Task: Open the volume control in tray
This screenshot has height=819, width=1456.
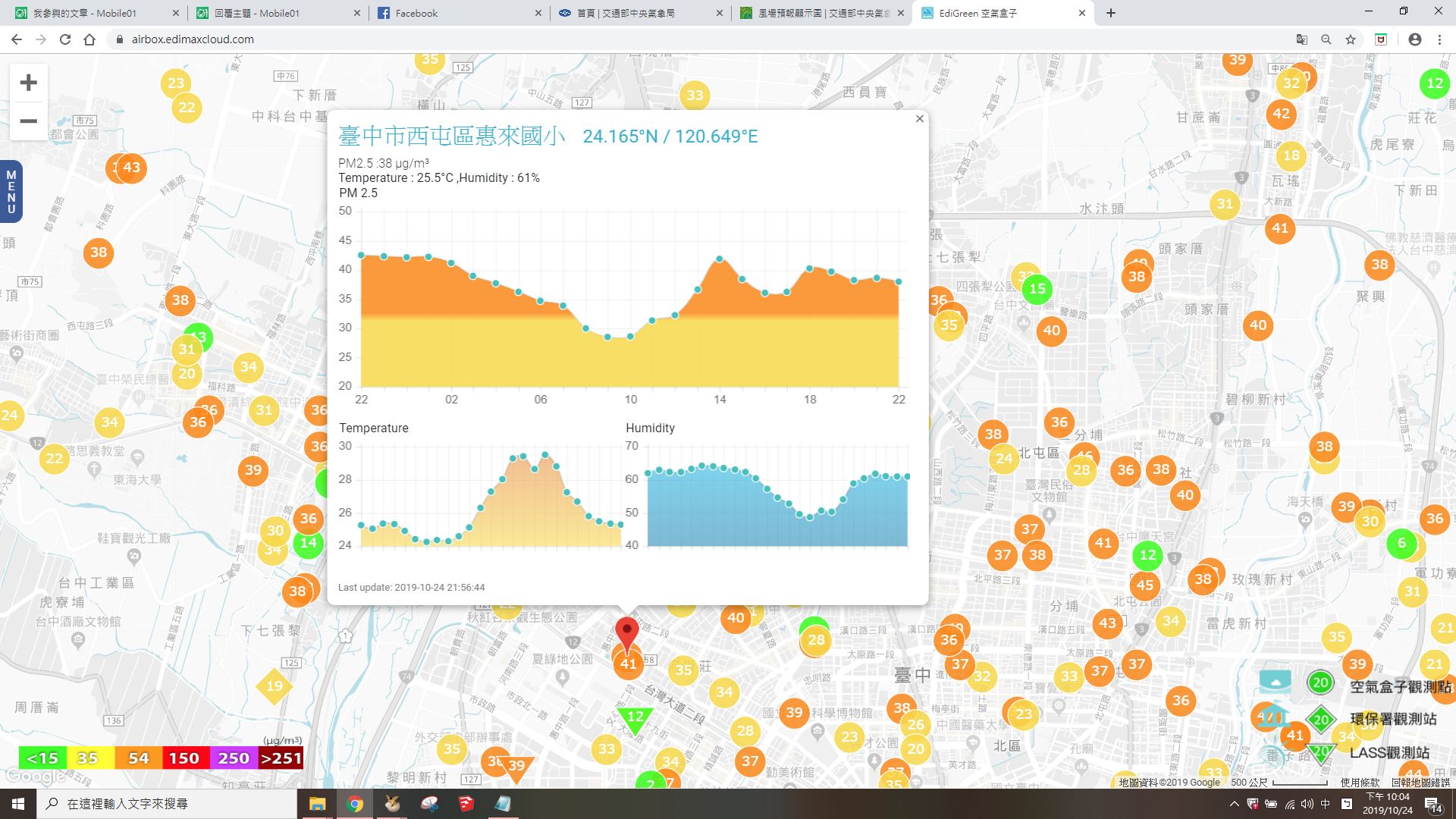Action: 1307,804
